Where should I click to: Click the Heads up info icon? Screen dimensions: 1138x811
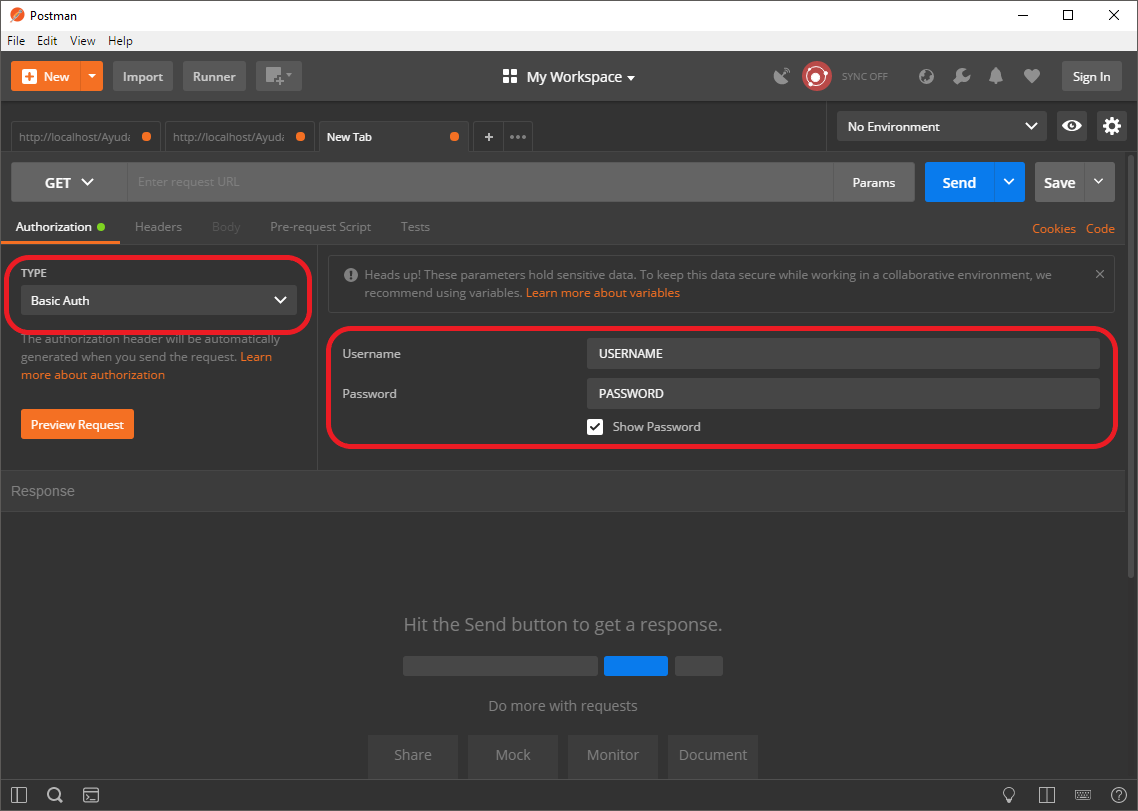pyautogui.click(x=351, y=275)
